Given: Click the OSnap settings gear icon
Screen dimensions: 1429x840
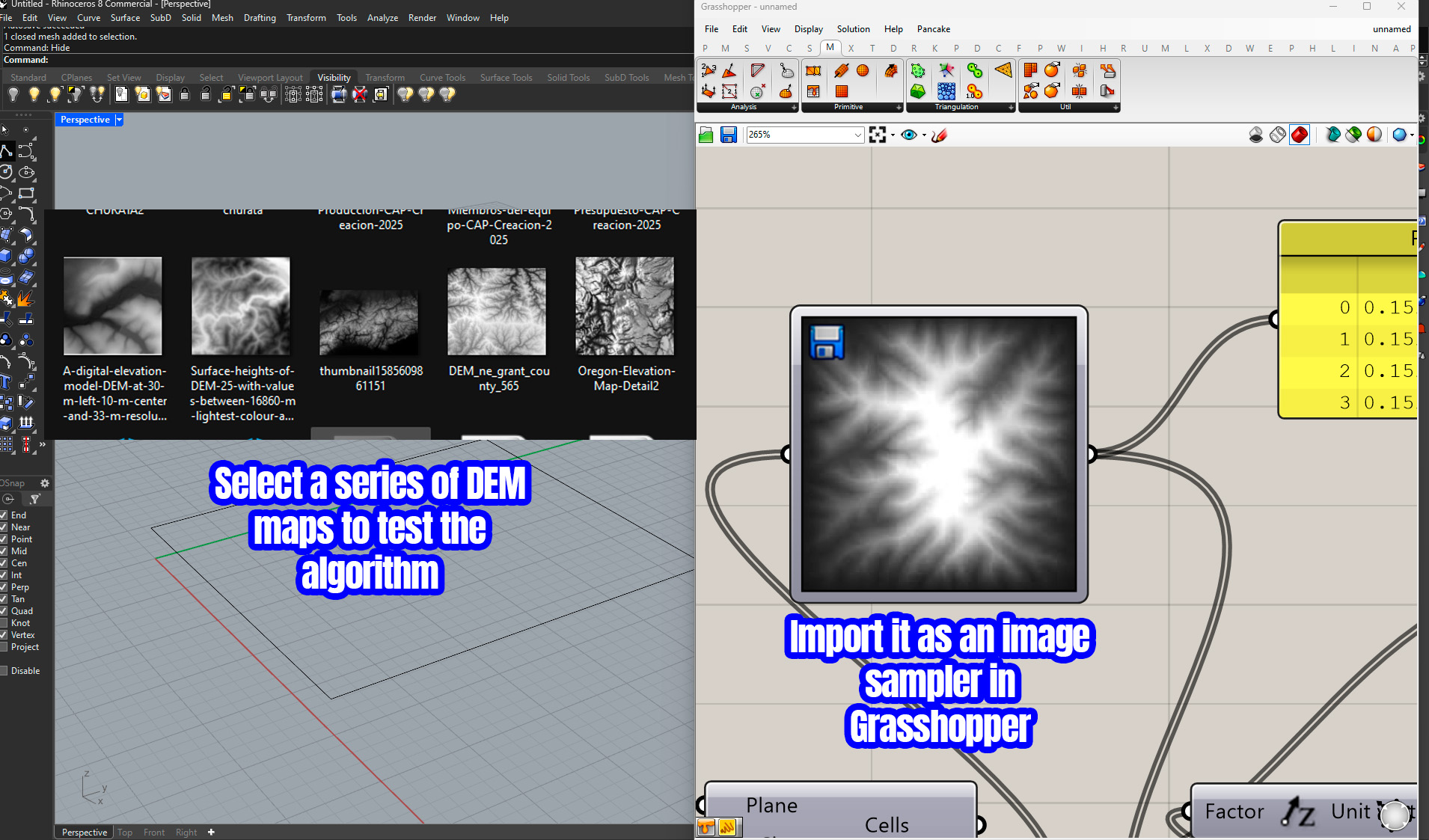Looking at the screenshot, I should pos(45,483).
